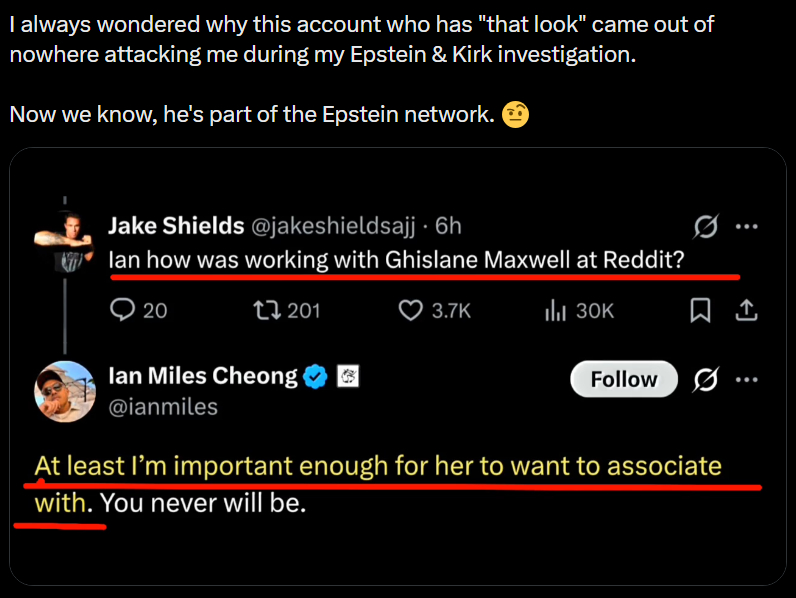
Task: Click the affiliation badge next to Ian's name
Action: 345,377
